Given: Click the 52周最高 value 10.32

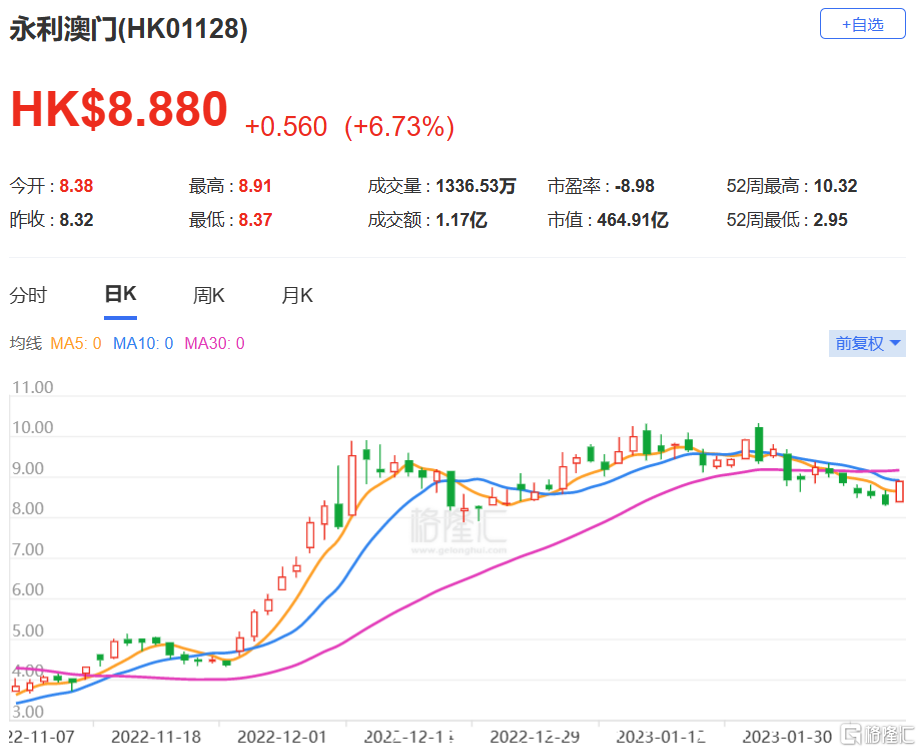Looking at the screenshot, I should tap(835, 186).
